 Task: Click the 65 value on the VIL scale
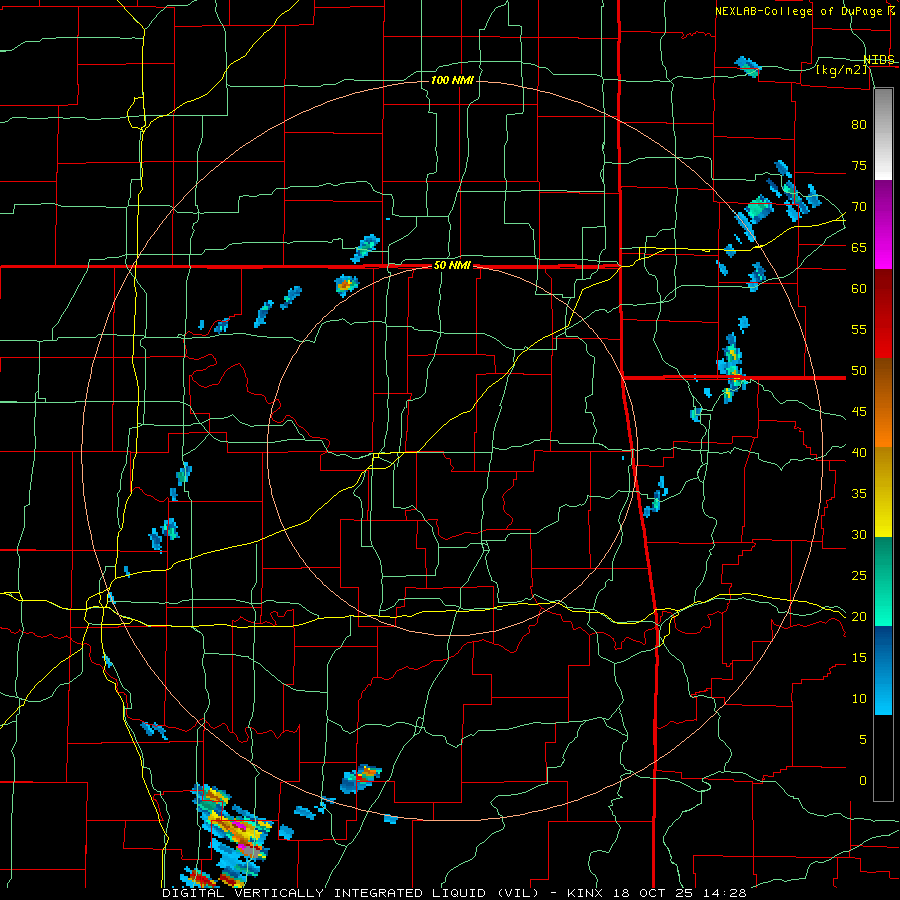(859, 248)
